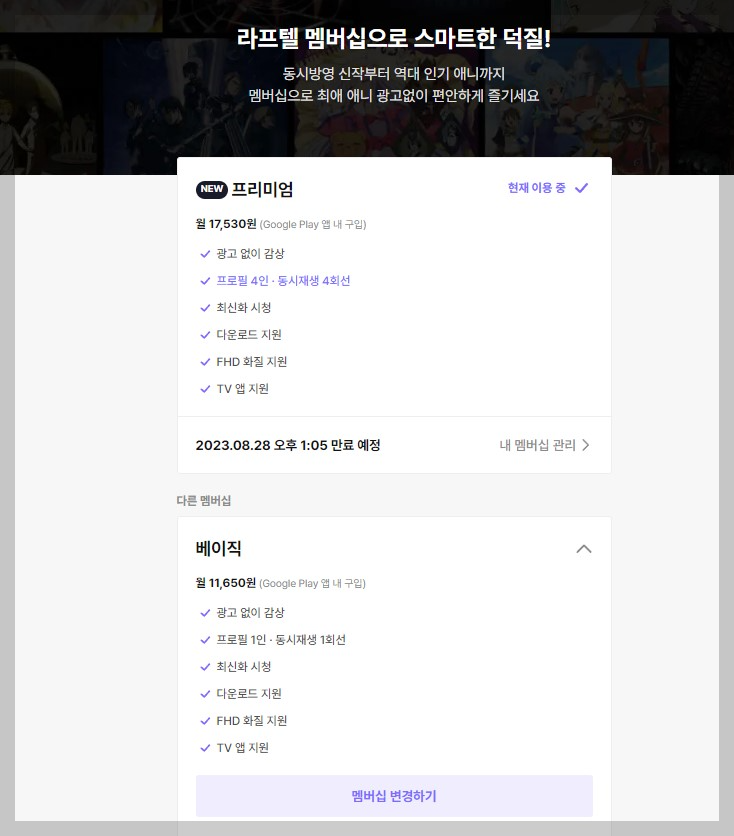Click TV 앱 지원 in the Premium card
The image size is (734, 836).
pos(243,389)
